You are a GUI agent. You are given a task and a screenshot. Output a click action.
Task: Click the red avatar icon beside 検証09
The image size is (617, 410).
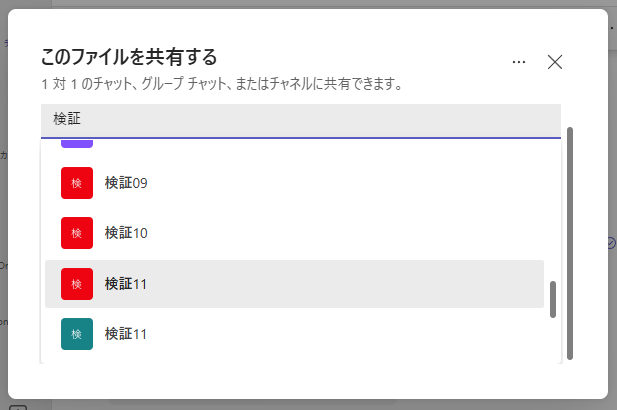[77, 183]
